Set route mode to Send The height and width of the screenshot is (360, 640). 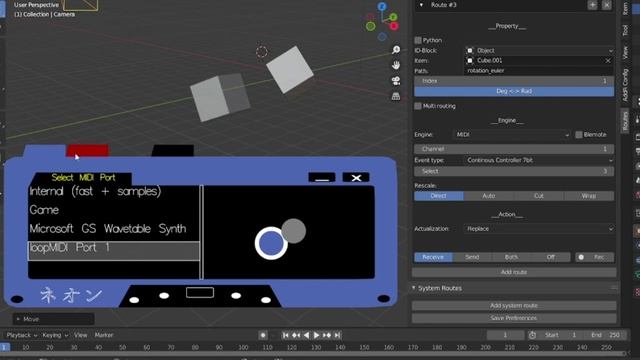click(x=472, y=257)
